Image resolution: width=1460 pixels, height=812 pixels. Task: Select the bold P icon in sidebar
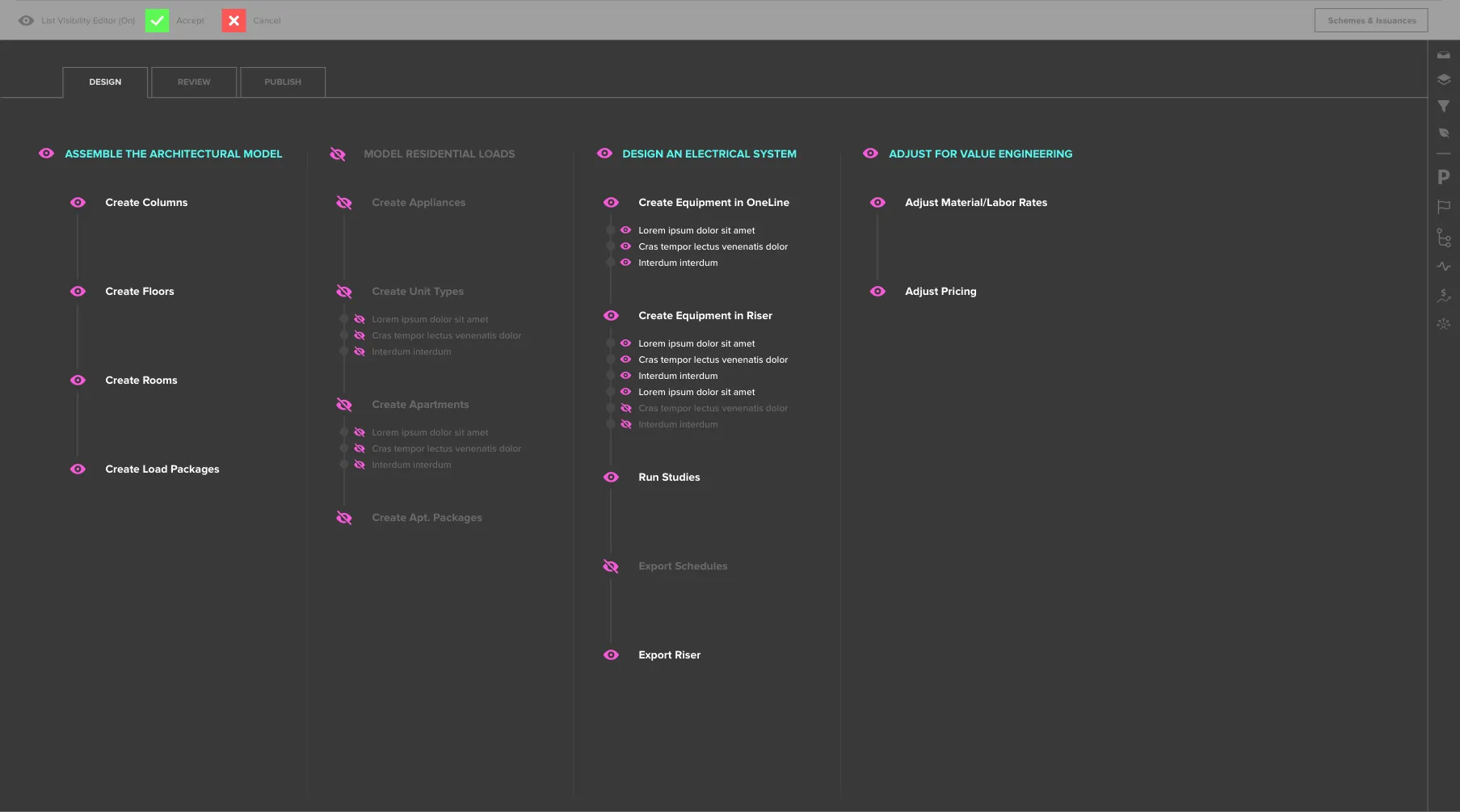point(1443,177)
